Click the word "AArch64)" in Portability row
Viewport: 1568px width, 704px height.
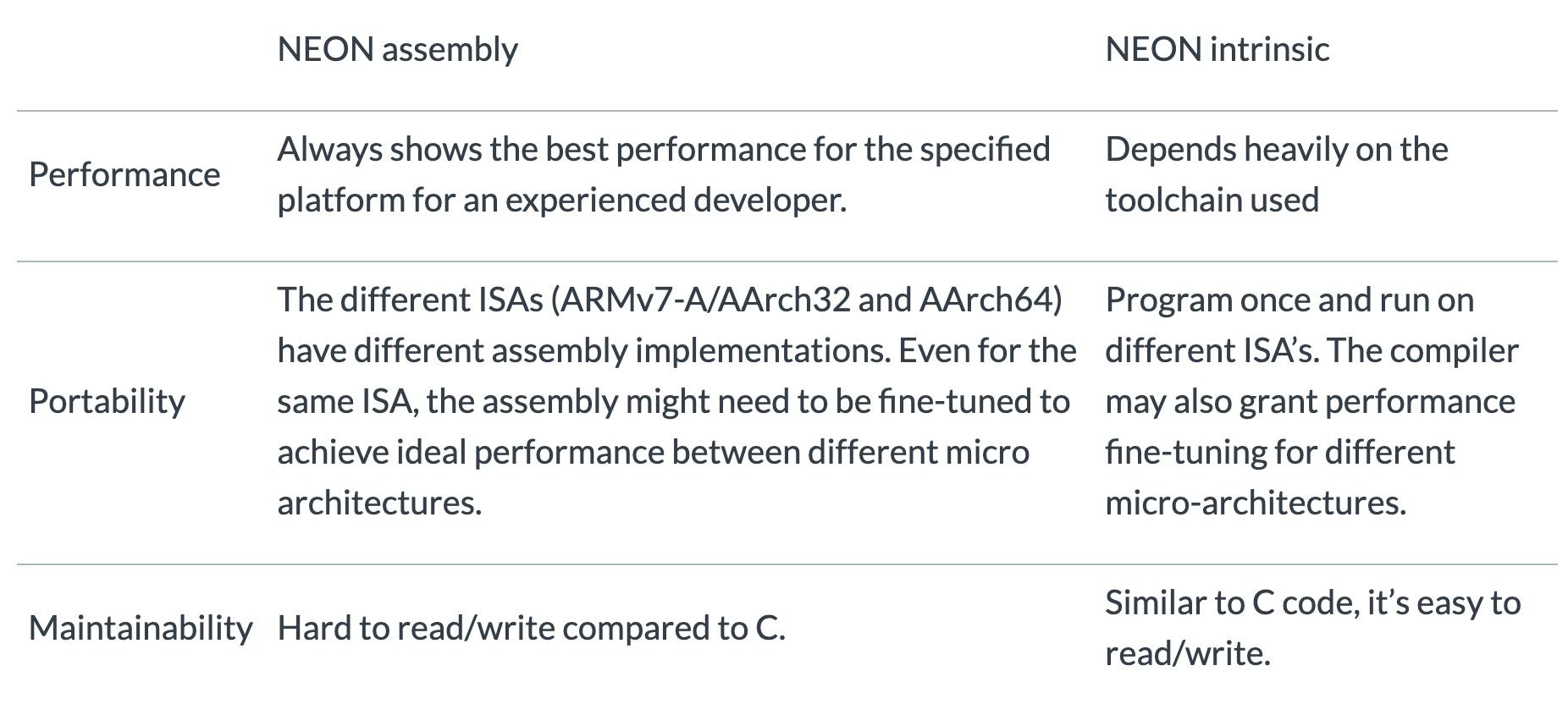click(991, 300)
